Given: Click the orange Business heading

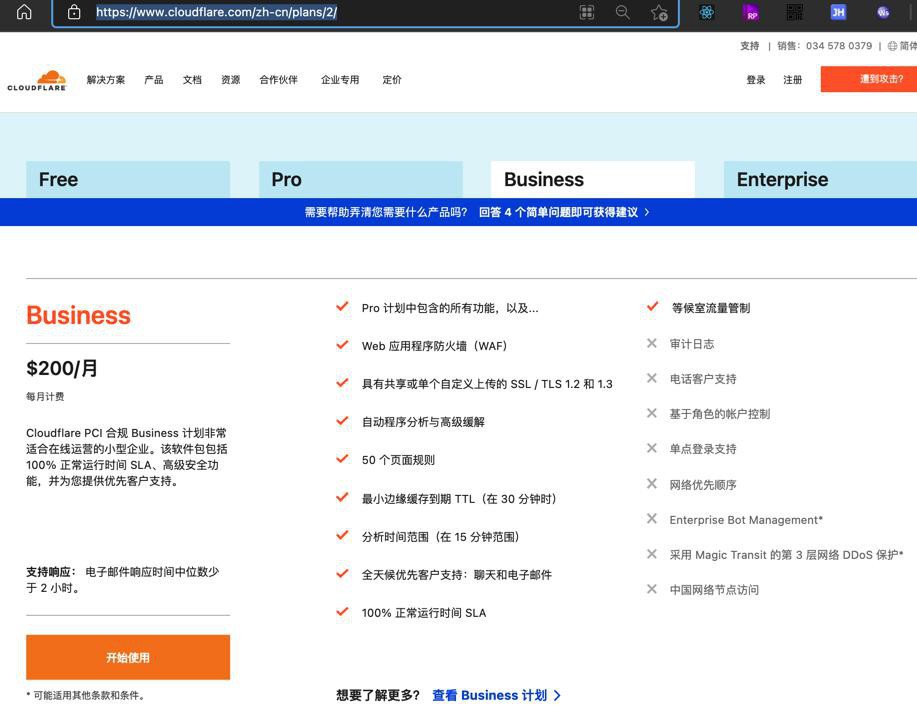Looking at the screenshot, I should (78, 315).
